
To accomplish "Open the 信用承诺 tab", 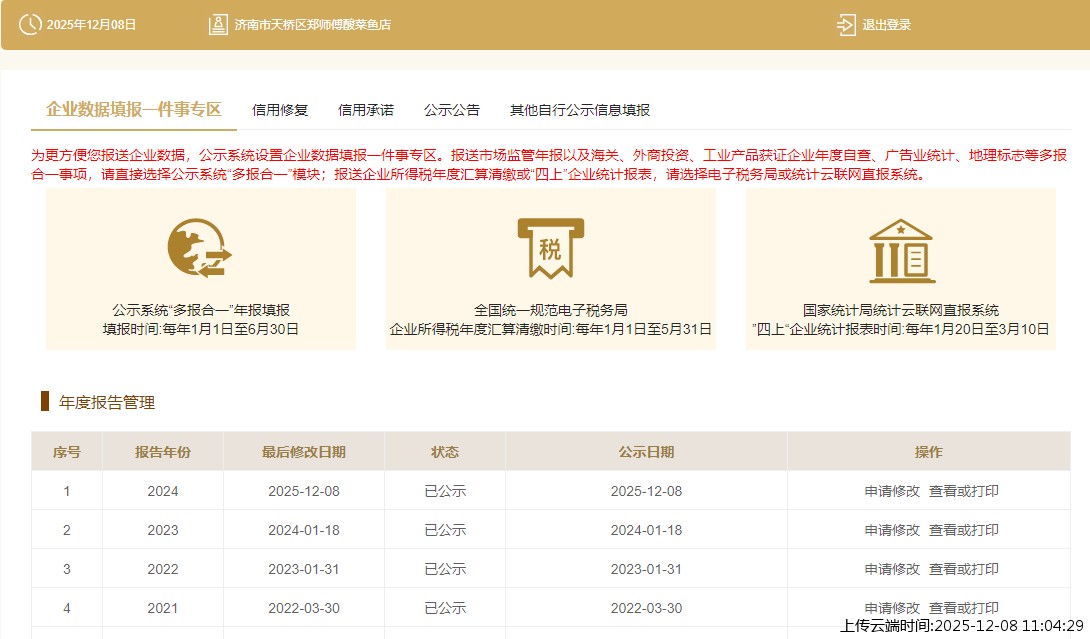I will point(366,110).
